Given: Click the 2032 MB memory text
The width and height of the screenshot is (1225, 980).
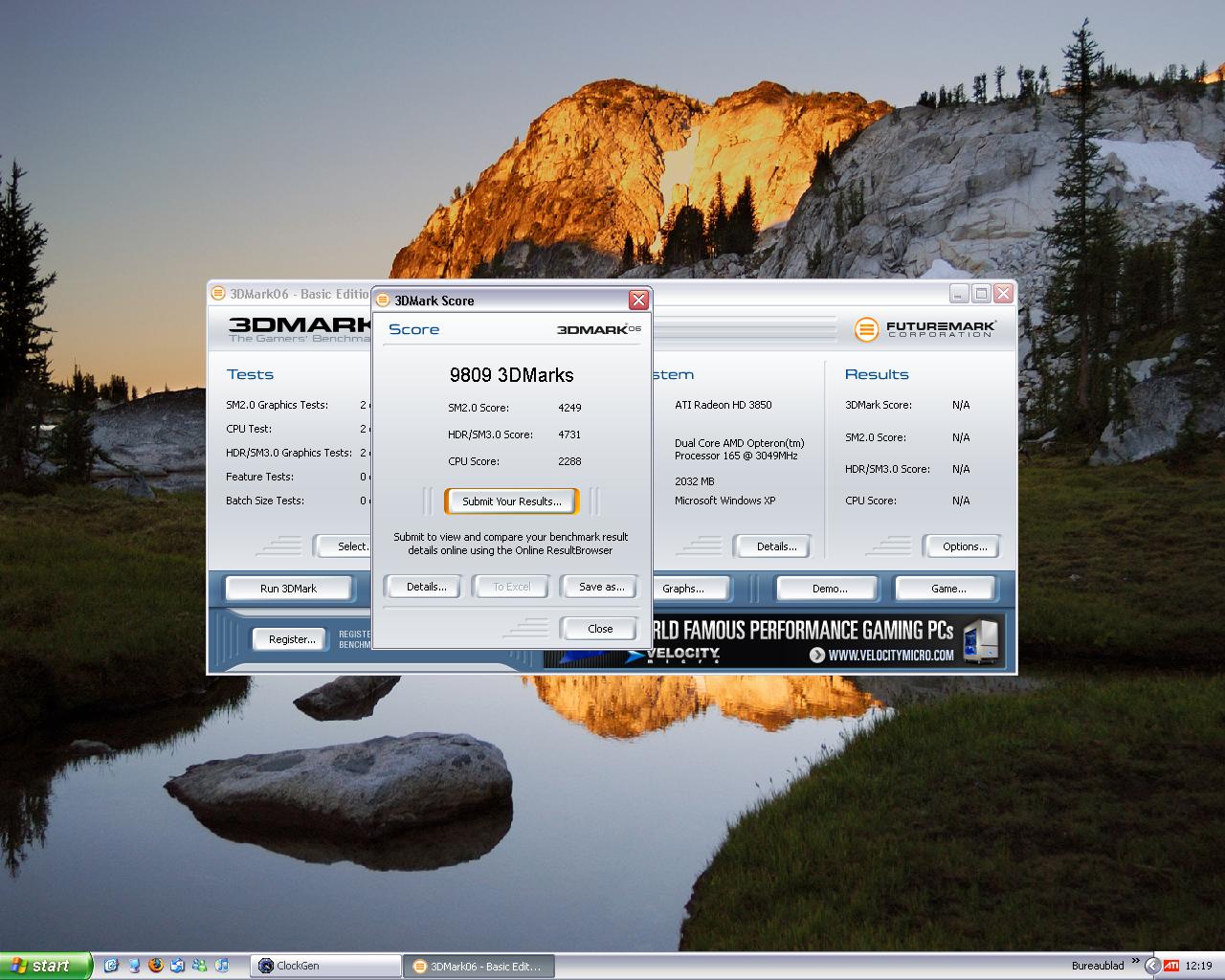Looking at the screenshot, I should tap(694, 481).
